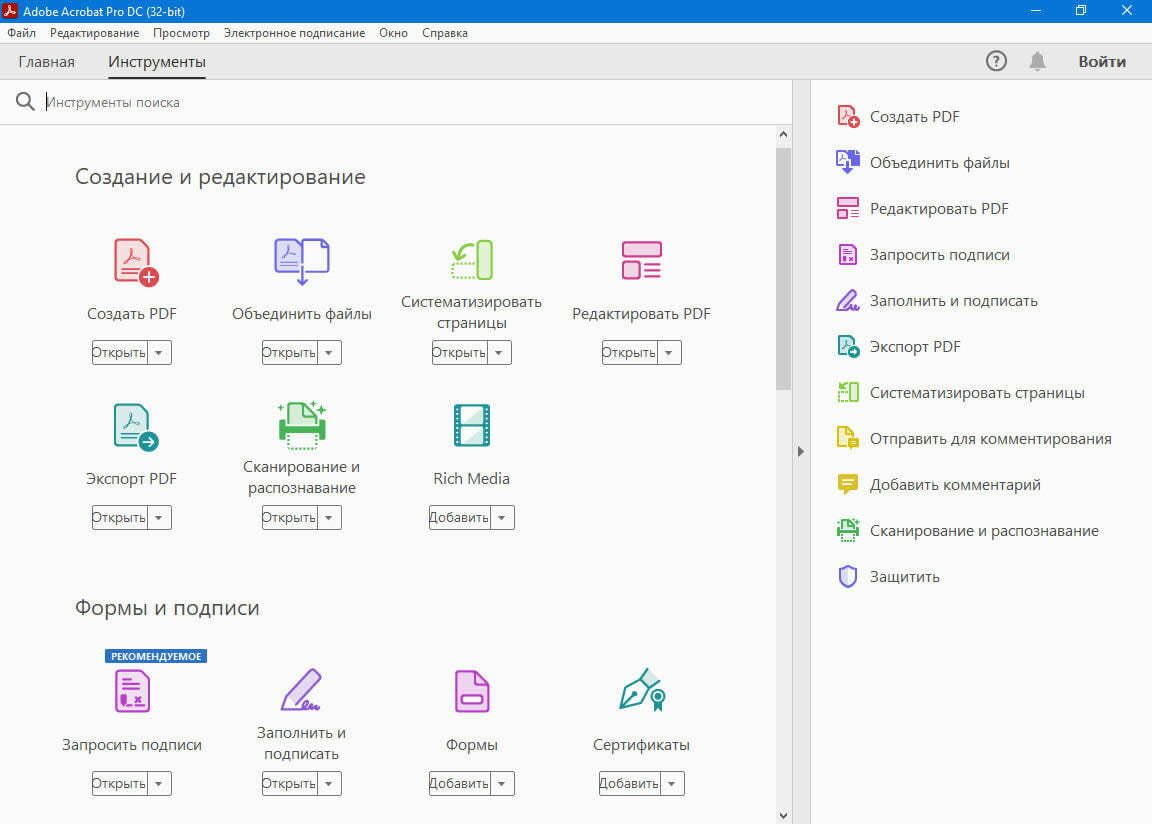Image resolution: width=1152 pixels, height=824 pixels.
Task: Click the Войти button
Action: (x=1102, y=61)
